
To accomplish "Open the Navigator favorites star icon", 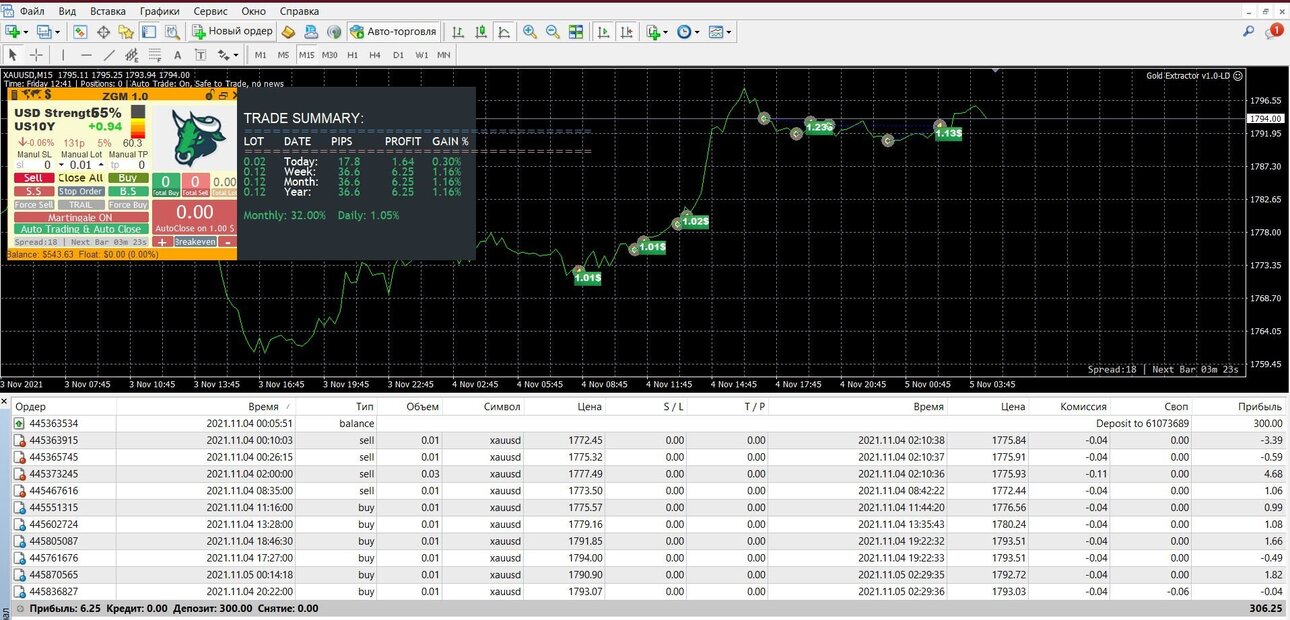I will pyautogui.click(x=125, y=32).
